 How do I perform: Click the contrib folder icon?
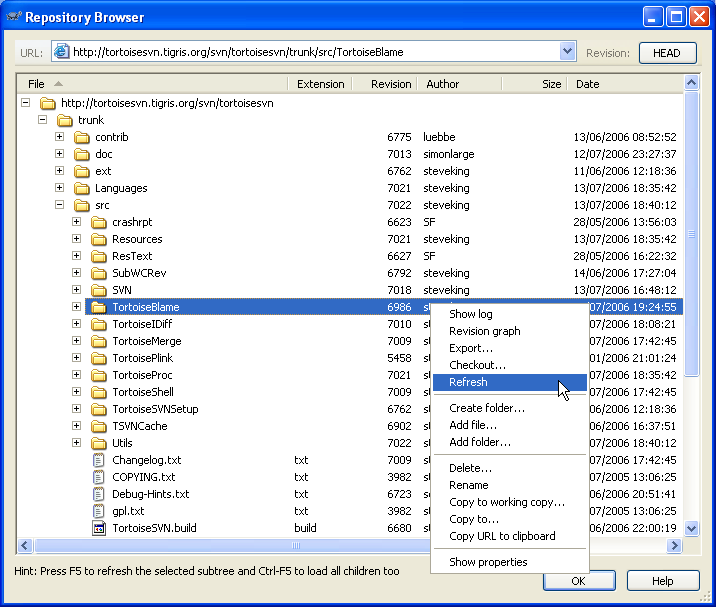coord(82,137)
